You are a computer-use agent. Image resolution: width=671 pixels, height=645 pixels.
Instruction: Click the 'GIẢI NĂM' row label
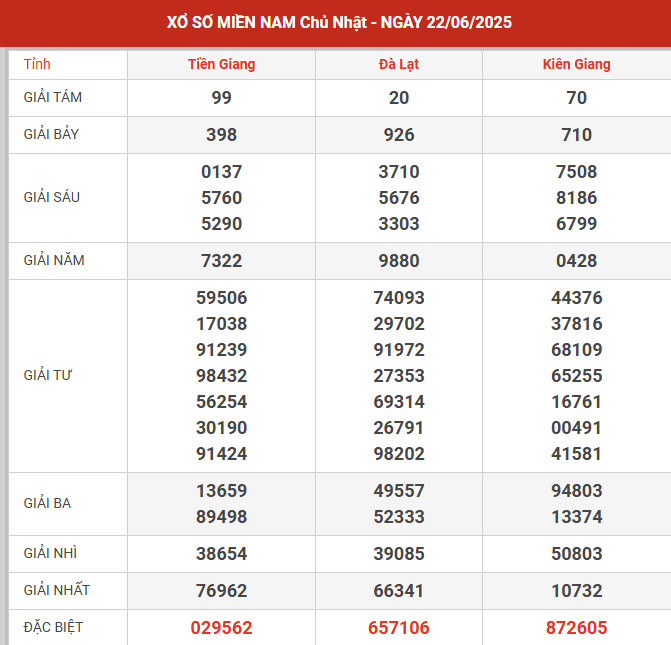point(54,260)
